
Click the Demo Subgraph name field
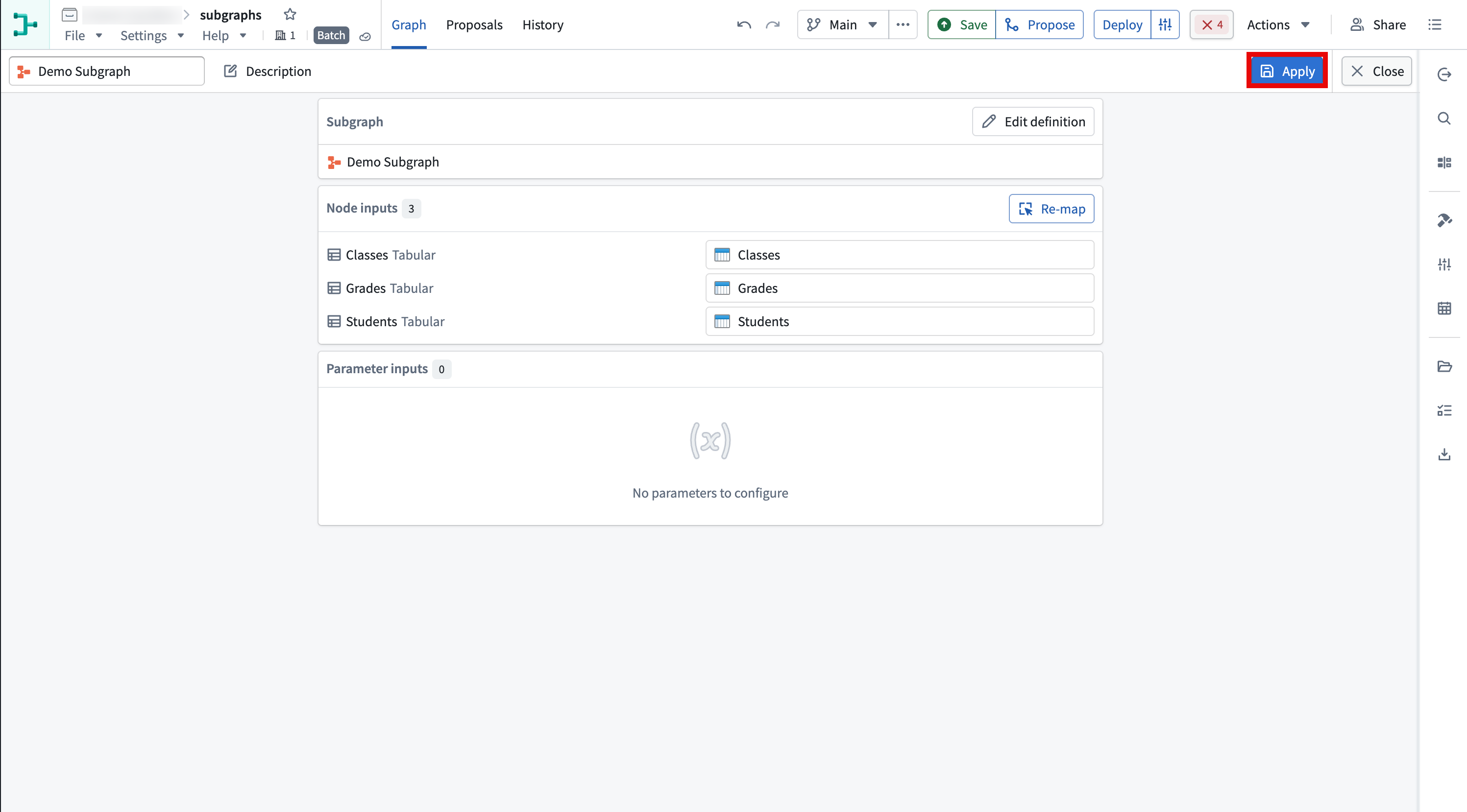106,71
